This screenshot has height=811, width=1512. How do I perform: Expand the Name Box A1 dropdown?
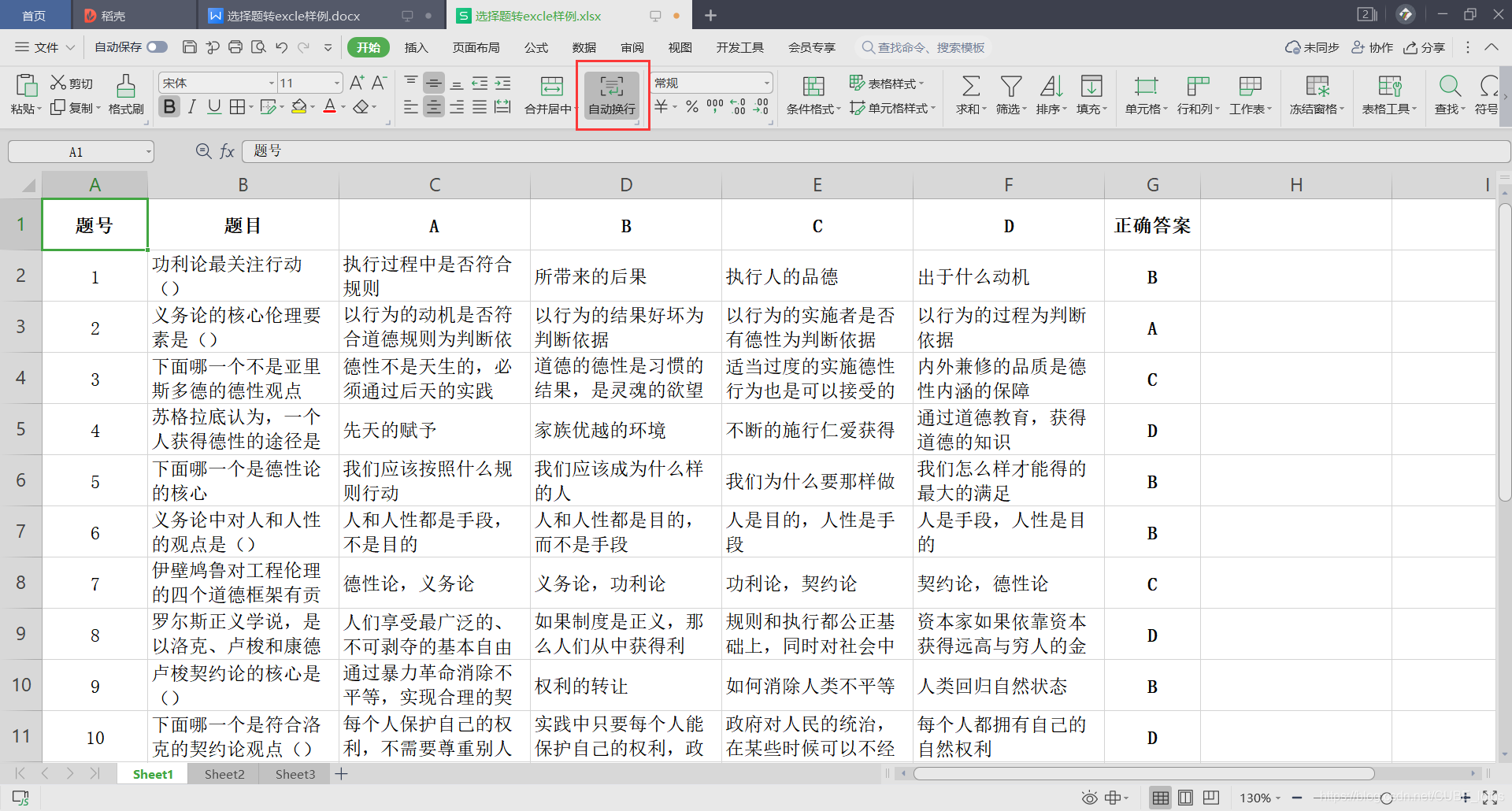pos(147,152)
